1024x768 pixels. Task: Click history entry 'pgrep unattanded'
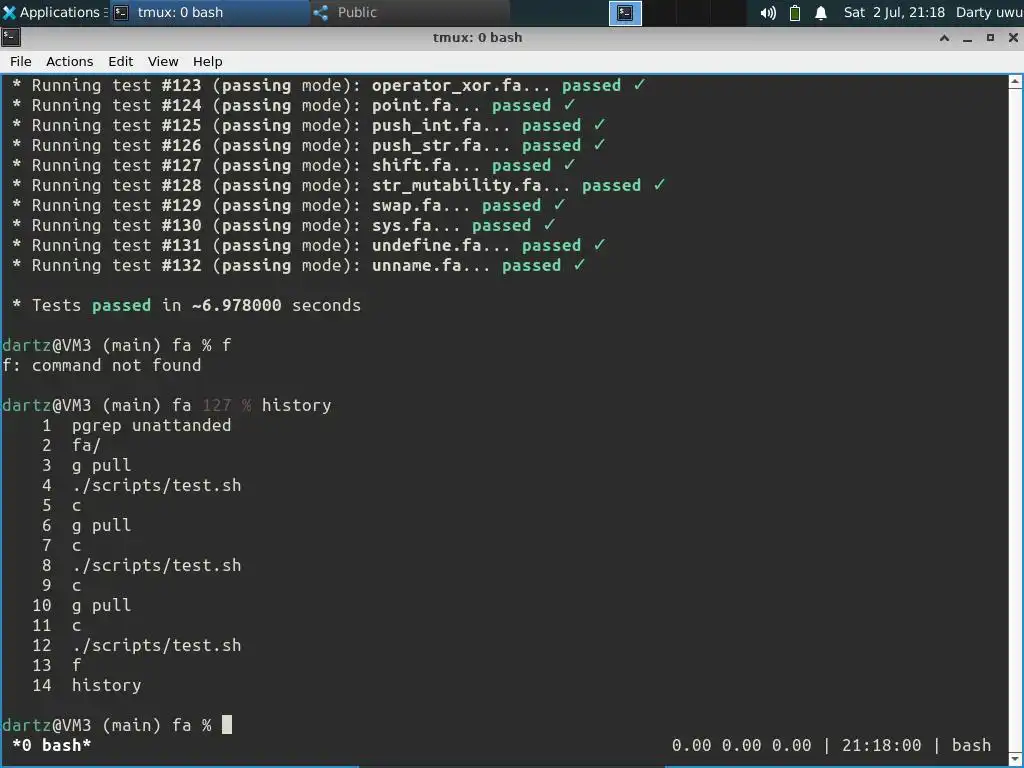click(x=152, y=425)
